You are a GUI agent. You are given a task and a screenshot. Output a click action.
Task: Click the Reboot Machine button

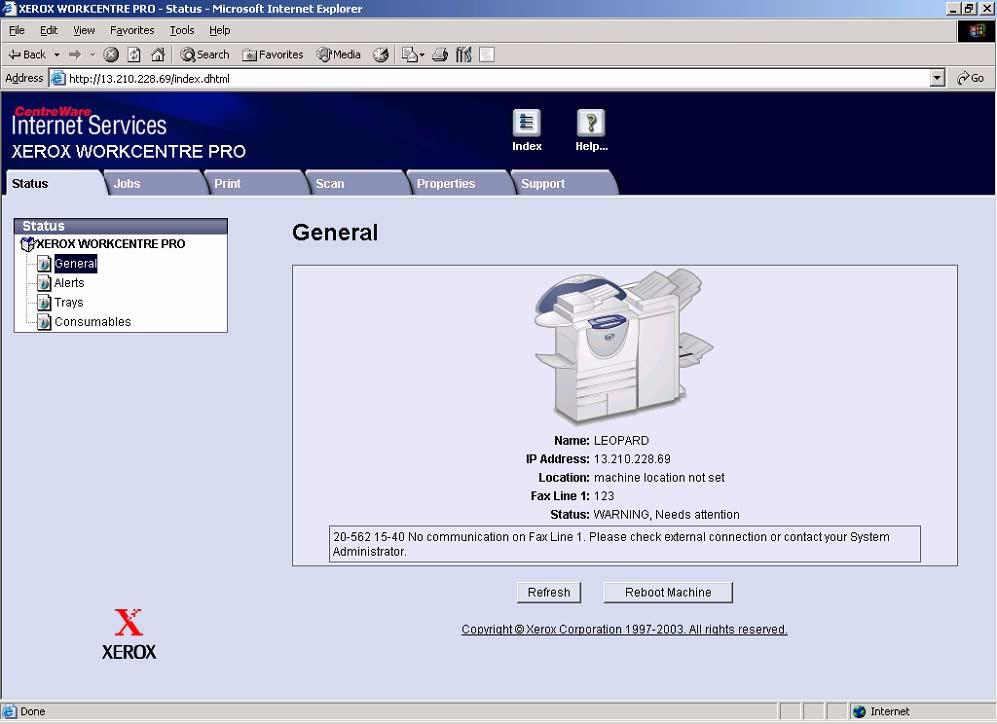(668, 592)
